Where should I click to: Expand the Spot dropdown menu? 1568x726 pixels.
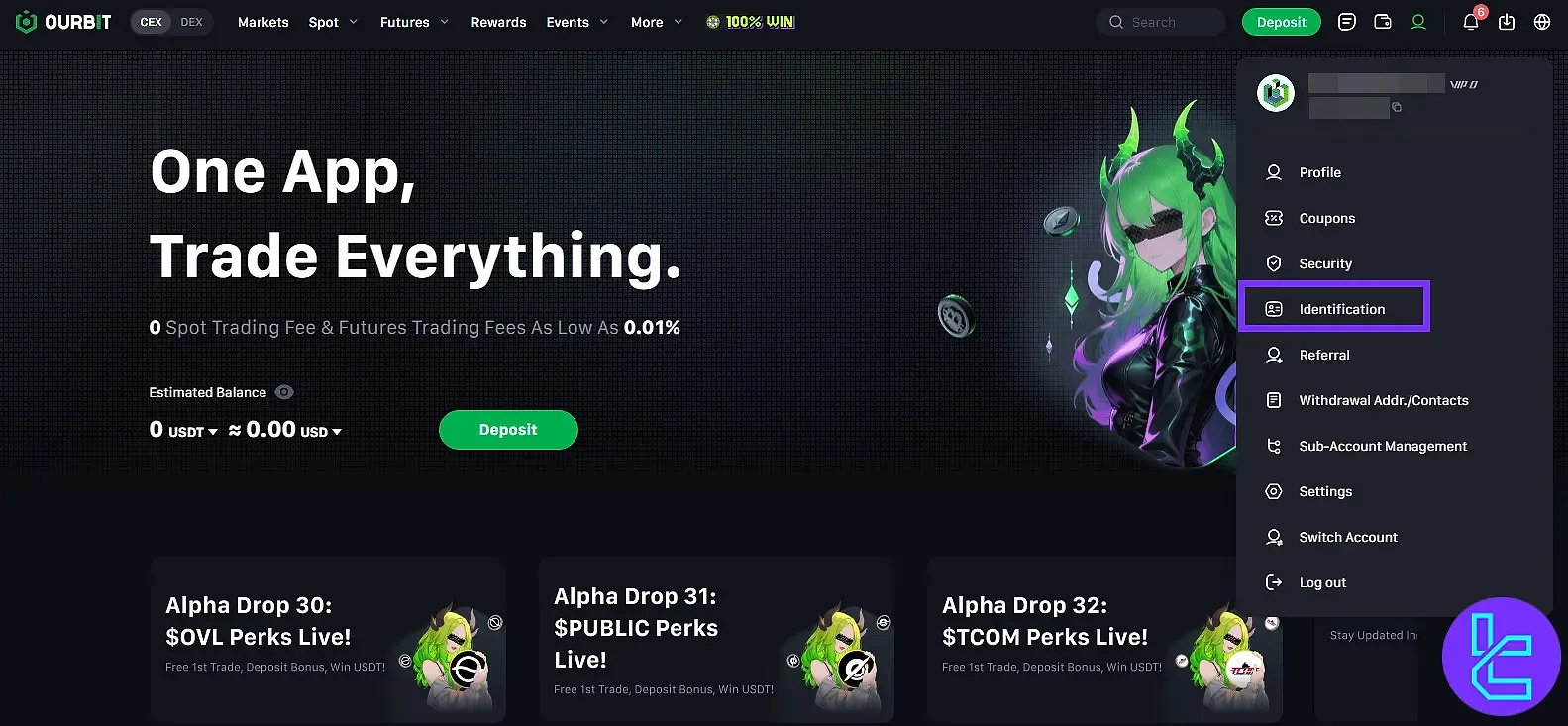click(333, 22)
